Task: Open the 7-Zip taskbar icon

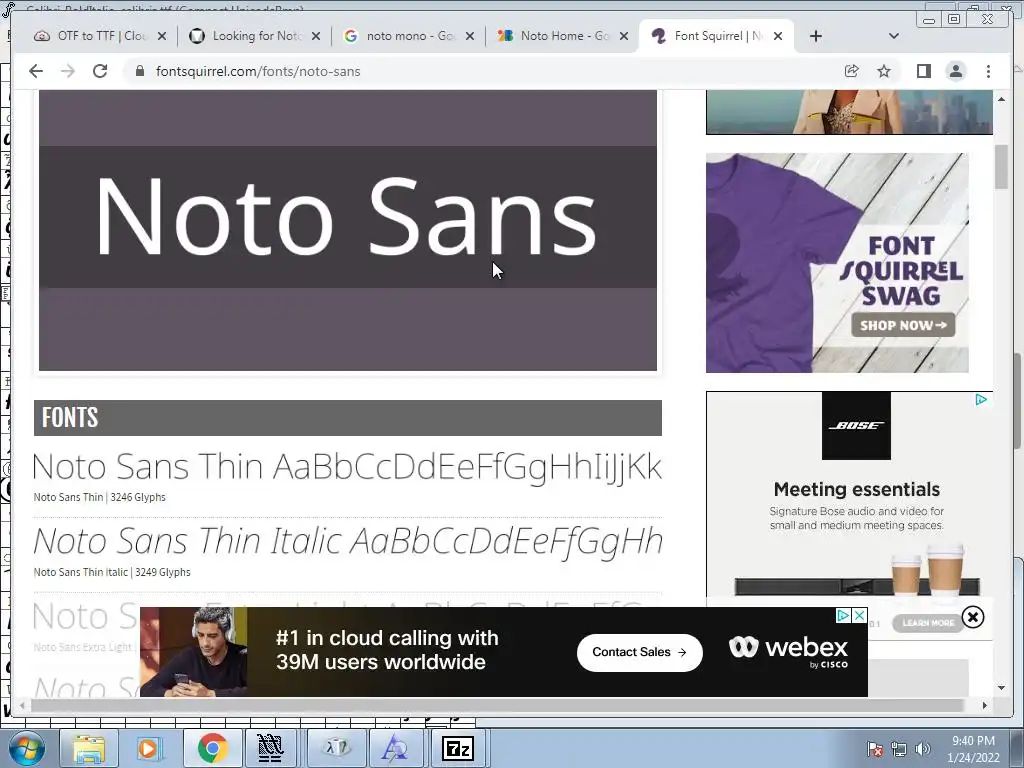Action: (458, 748)
